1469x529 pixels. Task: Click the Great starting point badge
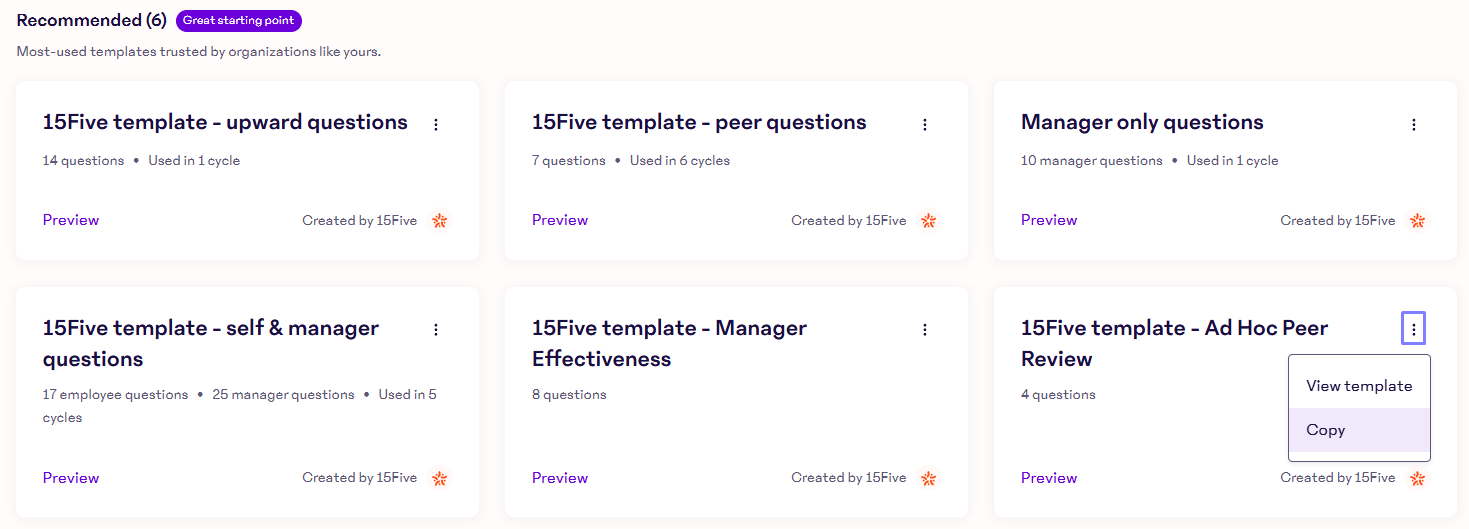pos(239,21)
